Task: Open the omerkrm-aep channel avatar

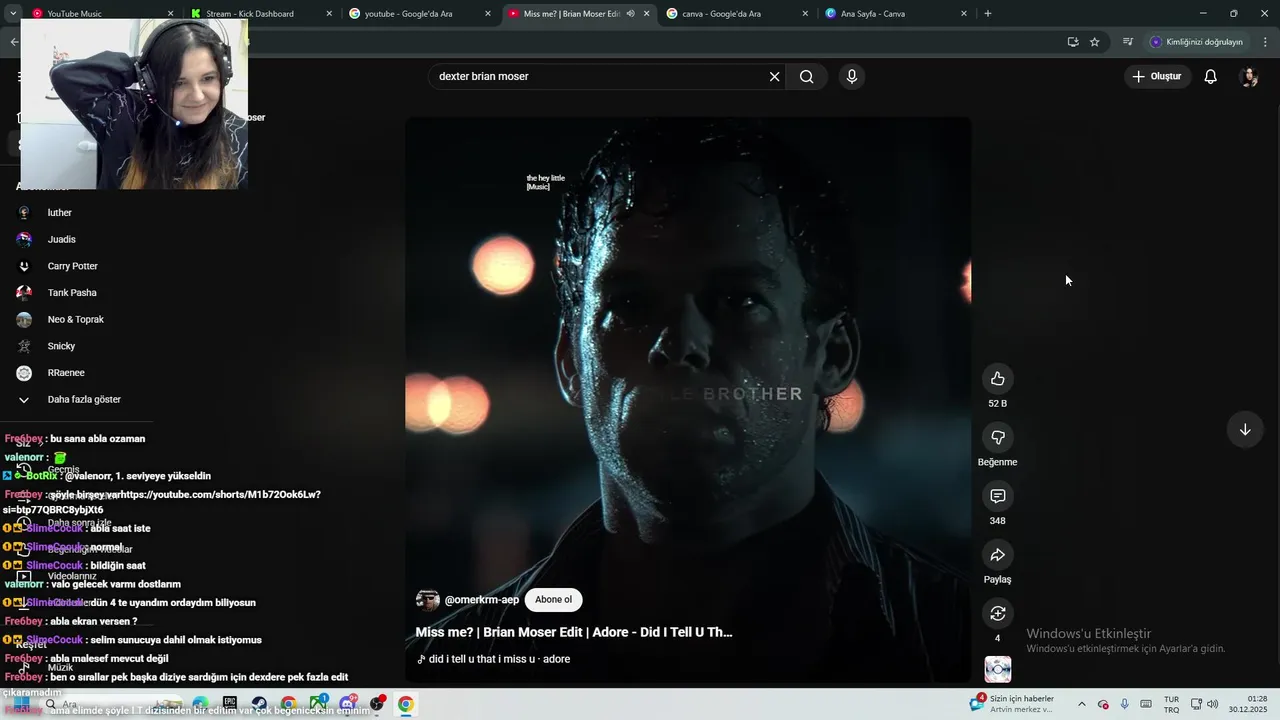Action: (428, 600)
